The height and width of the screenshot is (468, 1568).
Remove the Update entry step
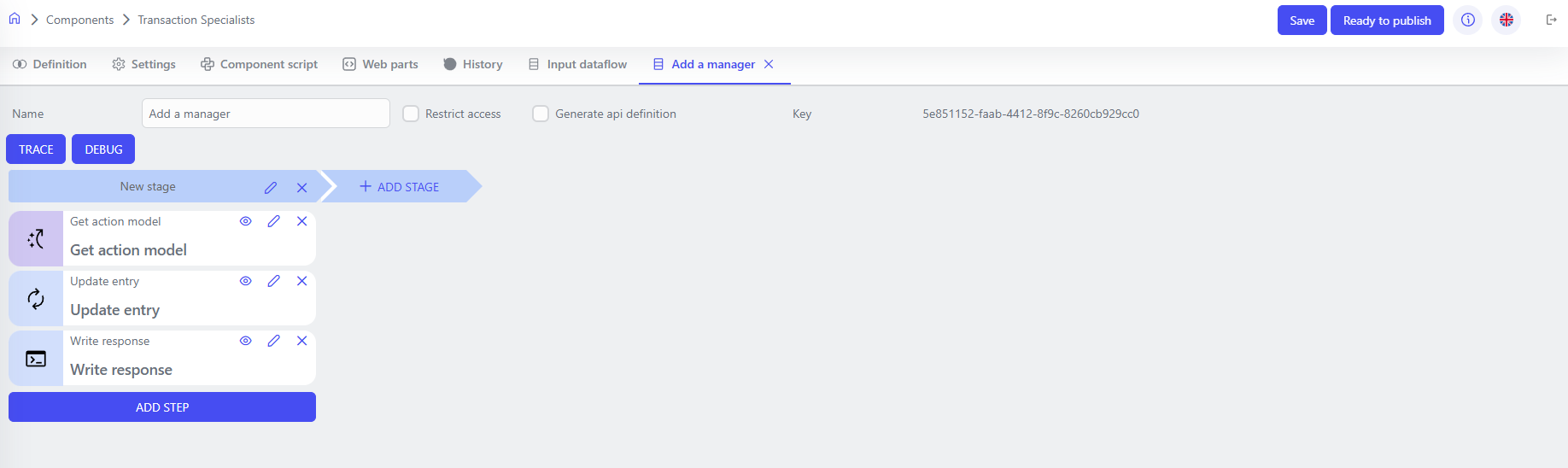click(301, 281)
